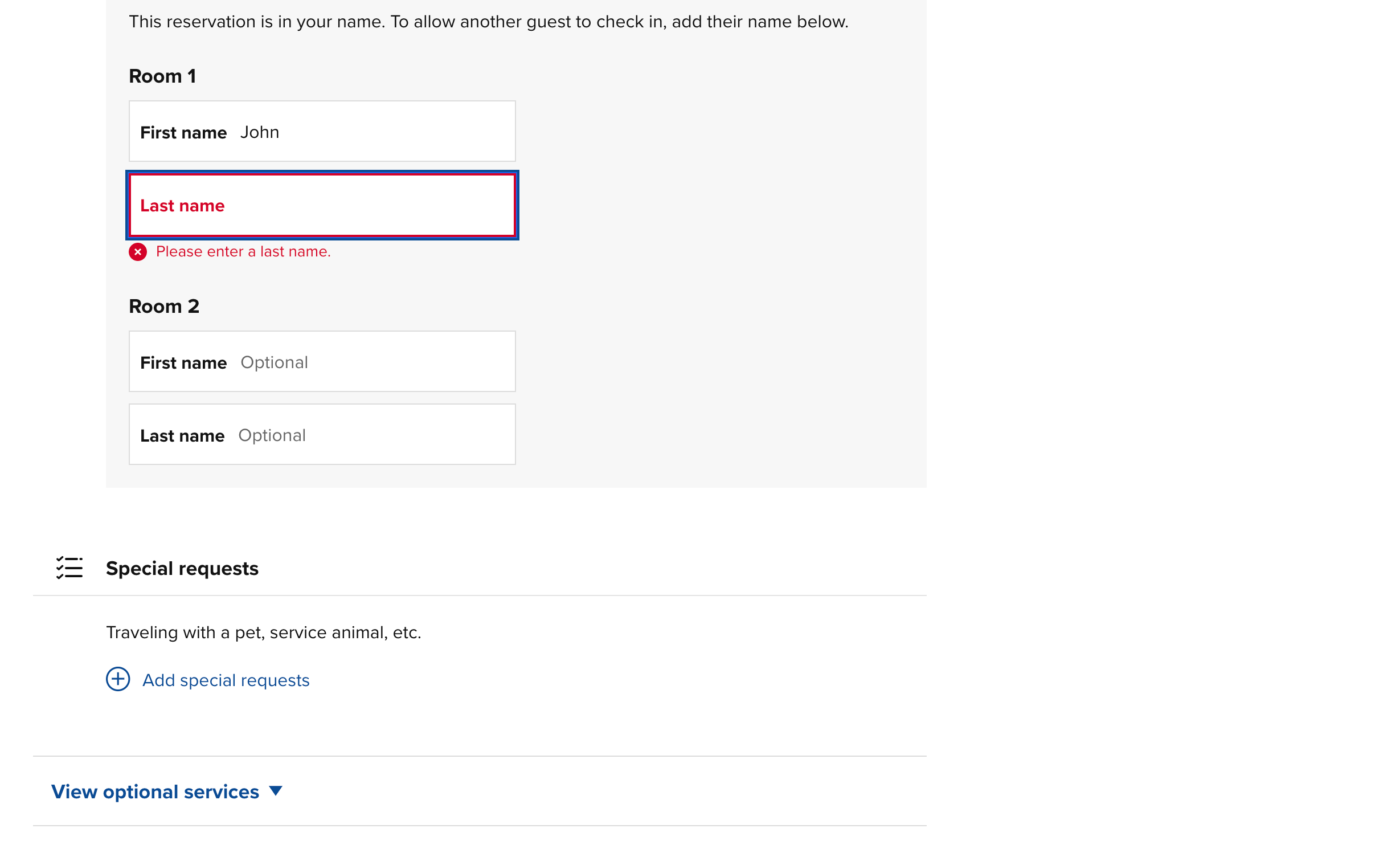This screenshot has width=1400, height=865.
Task: Click the 'This reservation is in your name' notice
Action: point(489,22)
